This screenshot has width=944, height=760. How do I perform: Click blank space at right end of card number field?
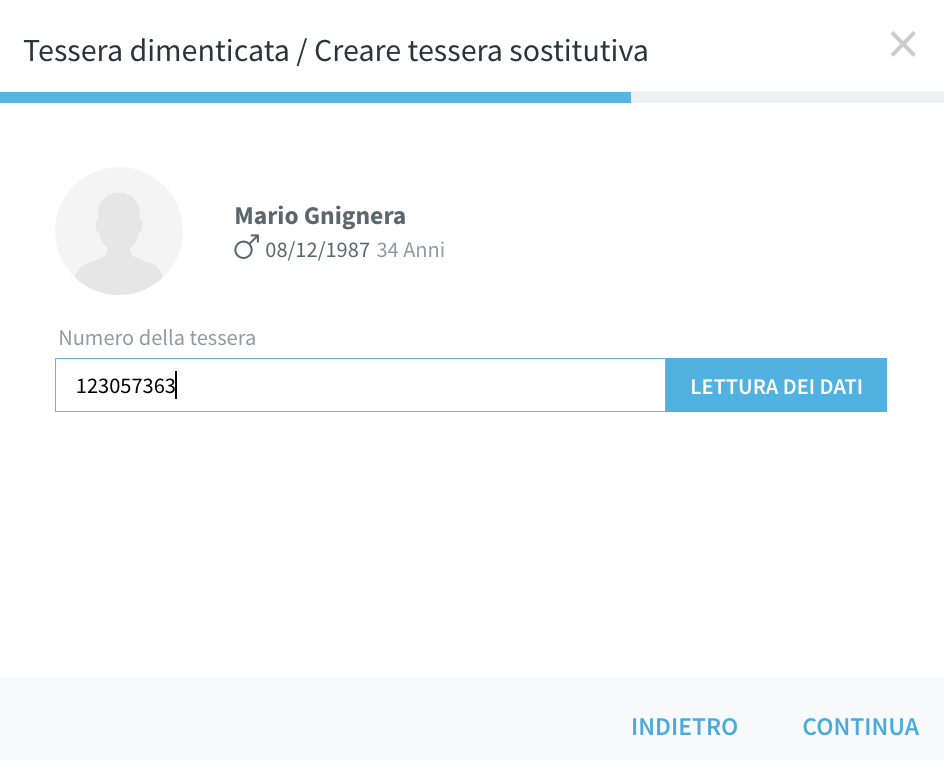pyautogui.click(x=542, y=385)
